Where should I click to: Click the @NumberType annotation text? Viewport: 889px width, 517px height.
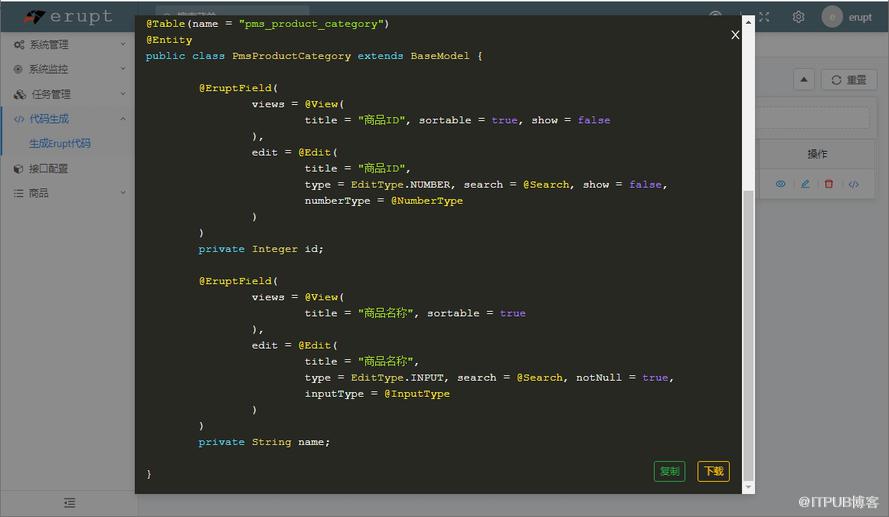(427, 201)
